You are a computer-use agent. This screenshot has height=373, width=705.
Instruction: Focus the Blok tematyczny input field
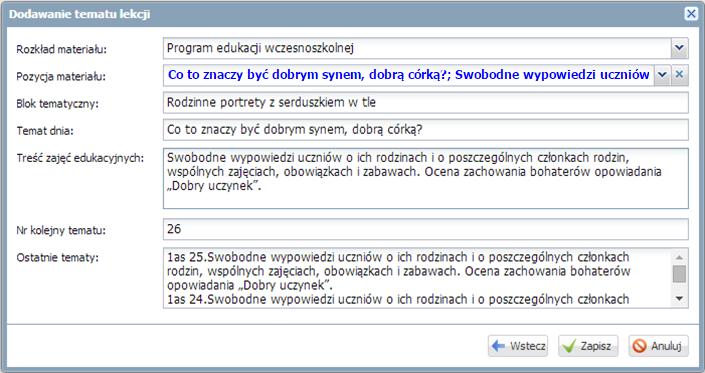(x=425, y=102)
